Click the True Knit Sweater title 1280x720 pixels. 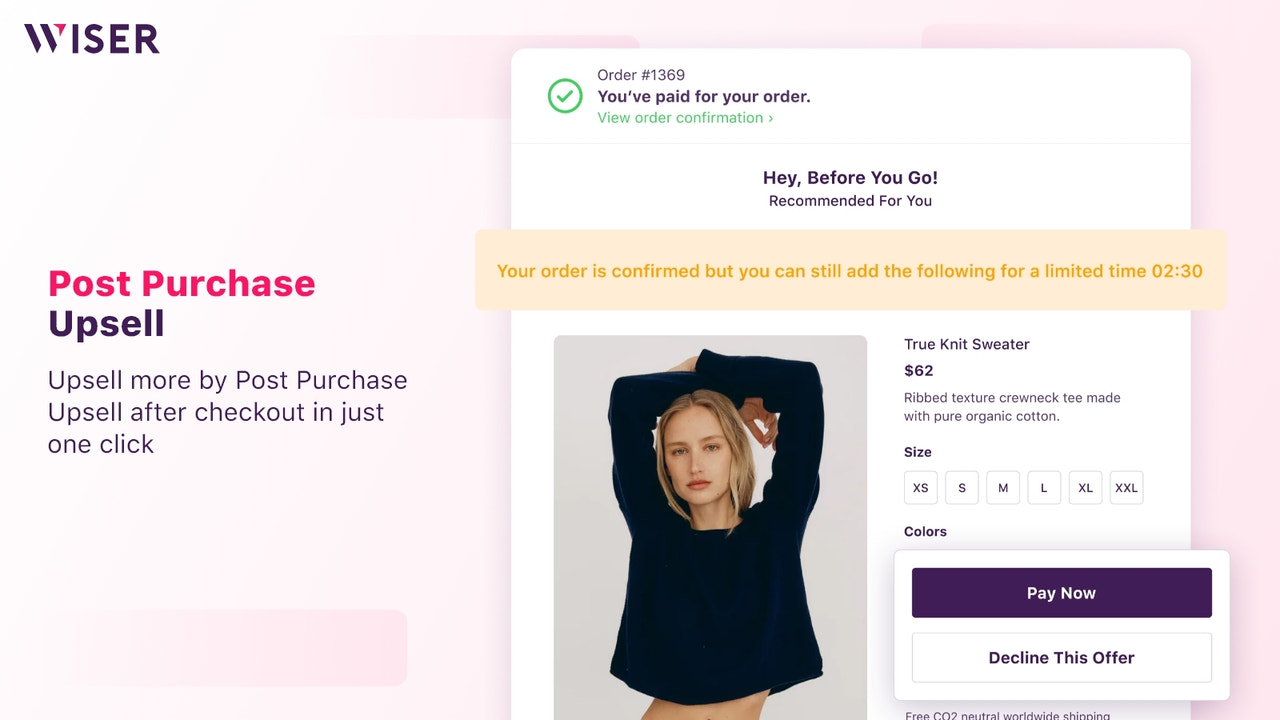pos(966,344)
